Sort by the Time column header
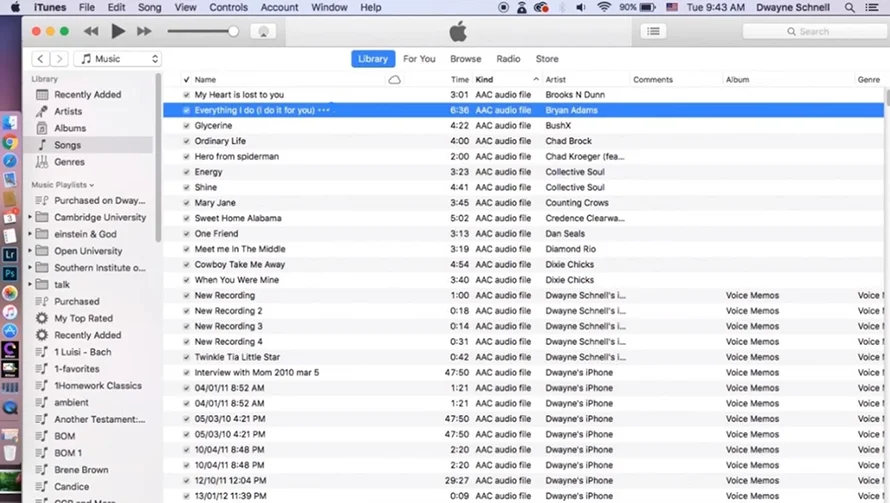 point(460,79)
